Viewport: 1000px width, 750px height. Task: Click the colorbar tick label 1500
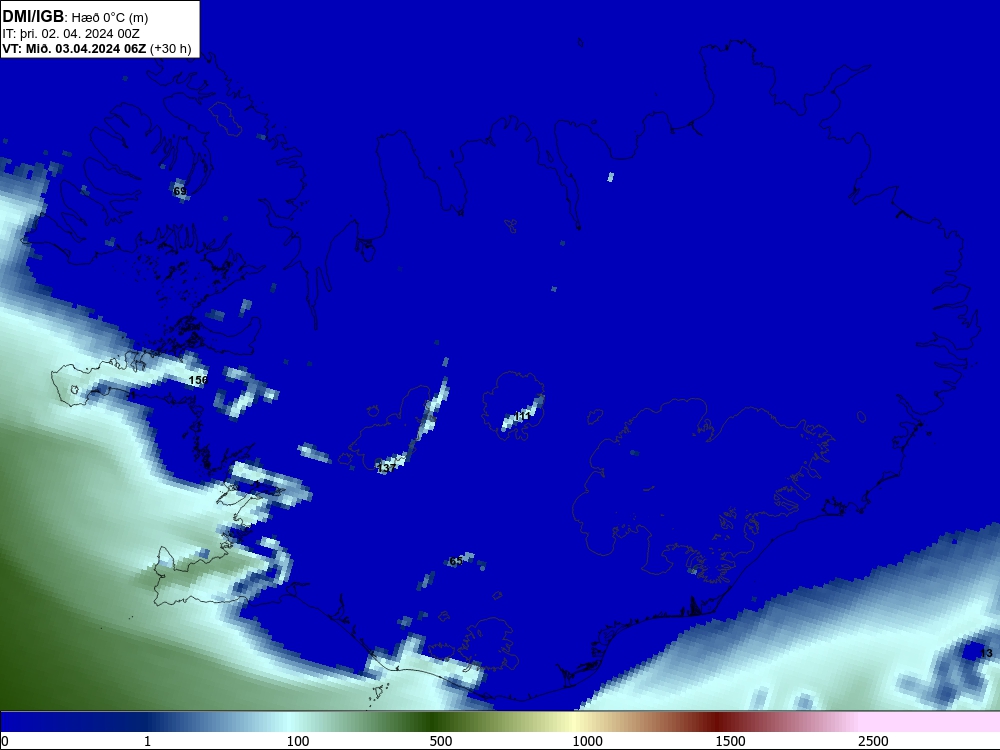point(730,741)
